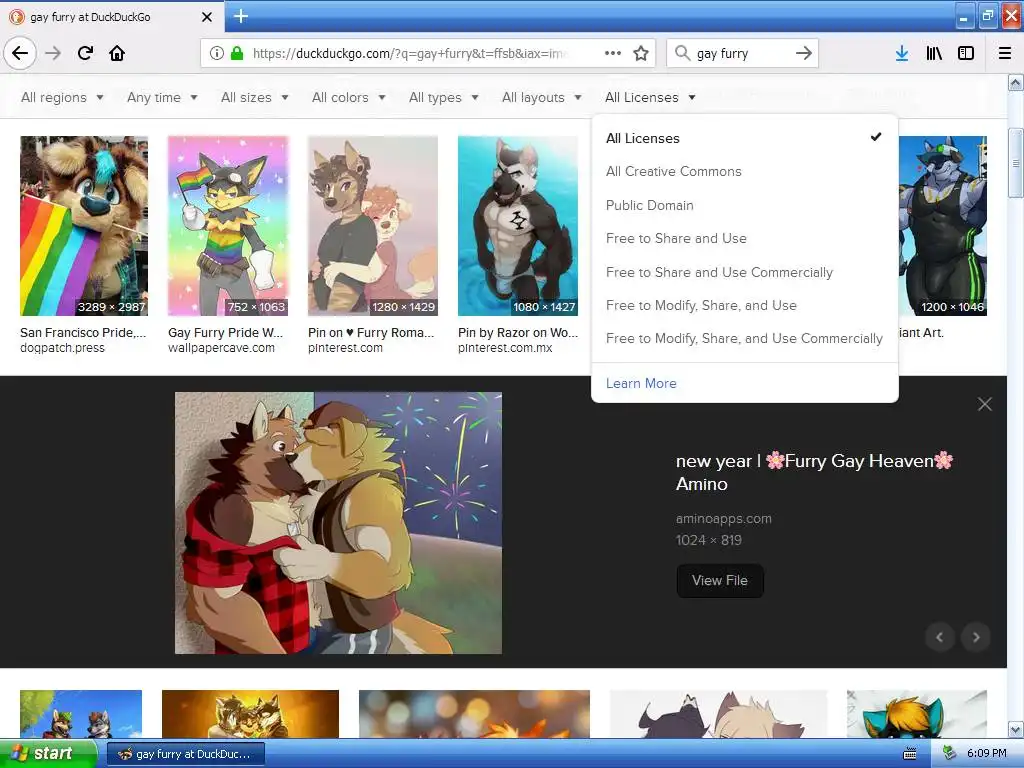The width and height of the screenshot is (1024, 768).
Task: Open the aminoapps.com source link
Action: [x=724, y=519]
